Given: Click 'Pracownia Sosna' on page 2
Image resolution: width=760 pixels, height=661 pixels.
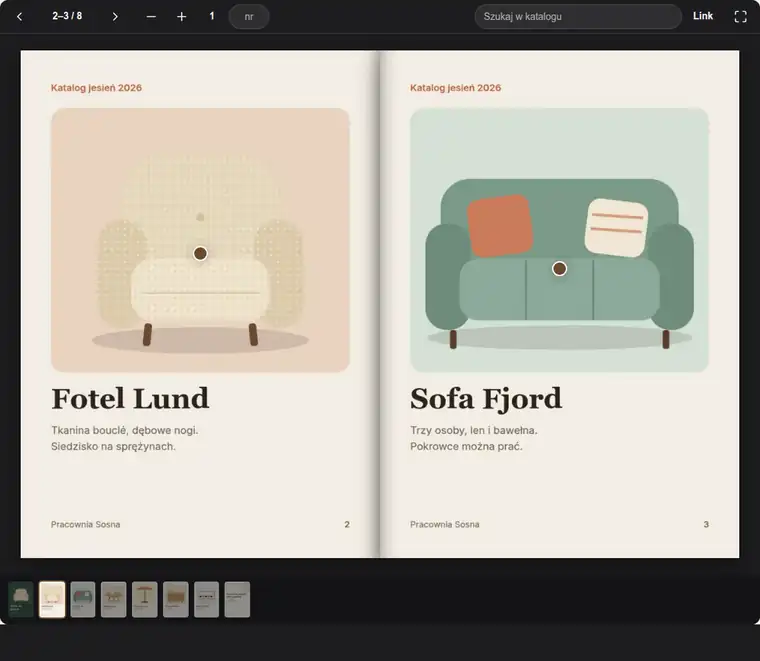Looking at the screenshot, I should click(x=85, y=524).
